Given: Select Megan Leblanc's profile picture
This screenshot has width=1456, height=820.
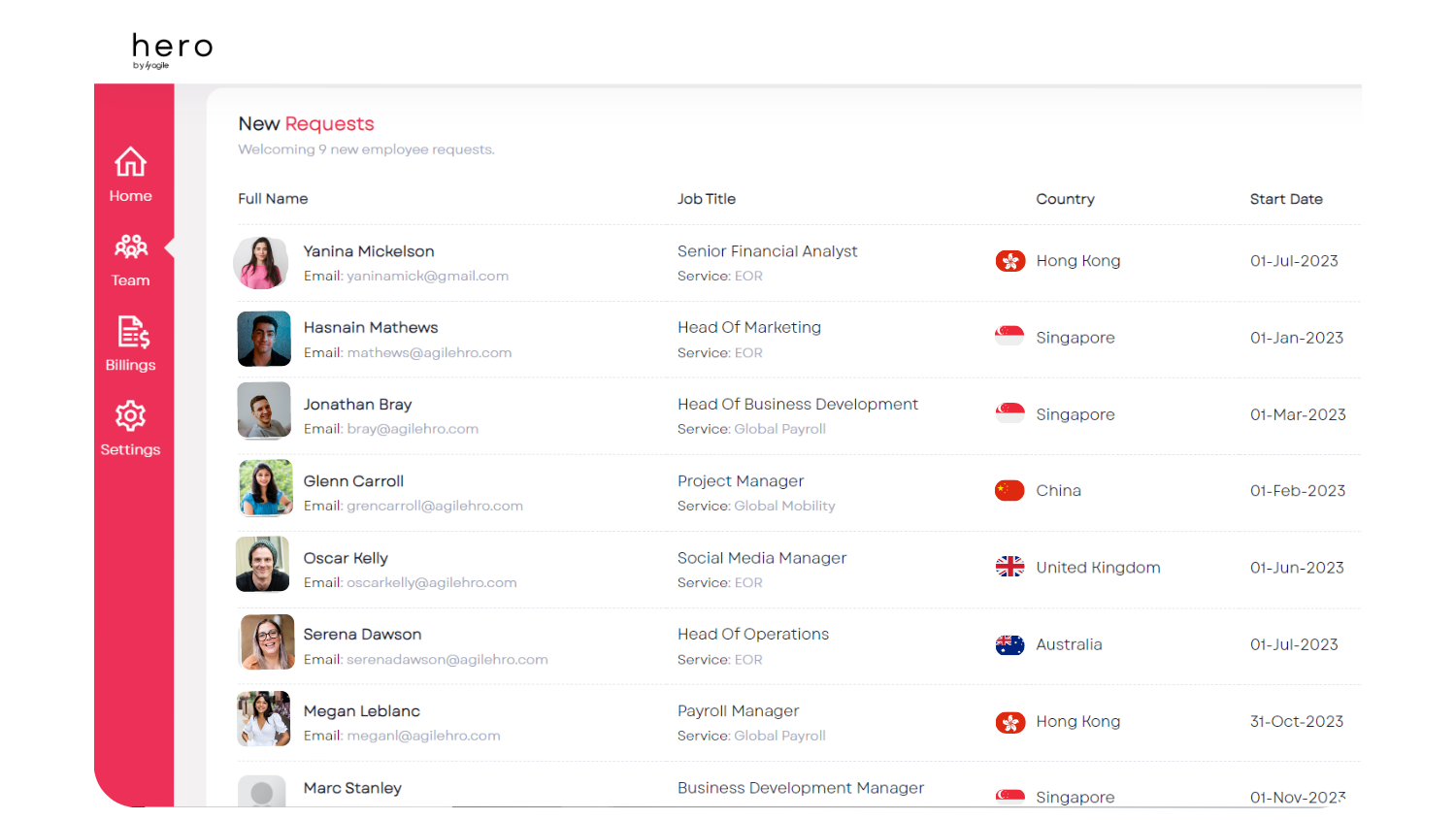Looking at the screenshot, I should pyautogui.click(x=264, y=718).
